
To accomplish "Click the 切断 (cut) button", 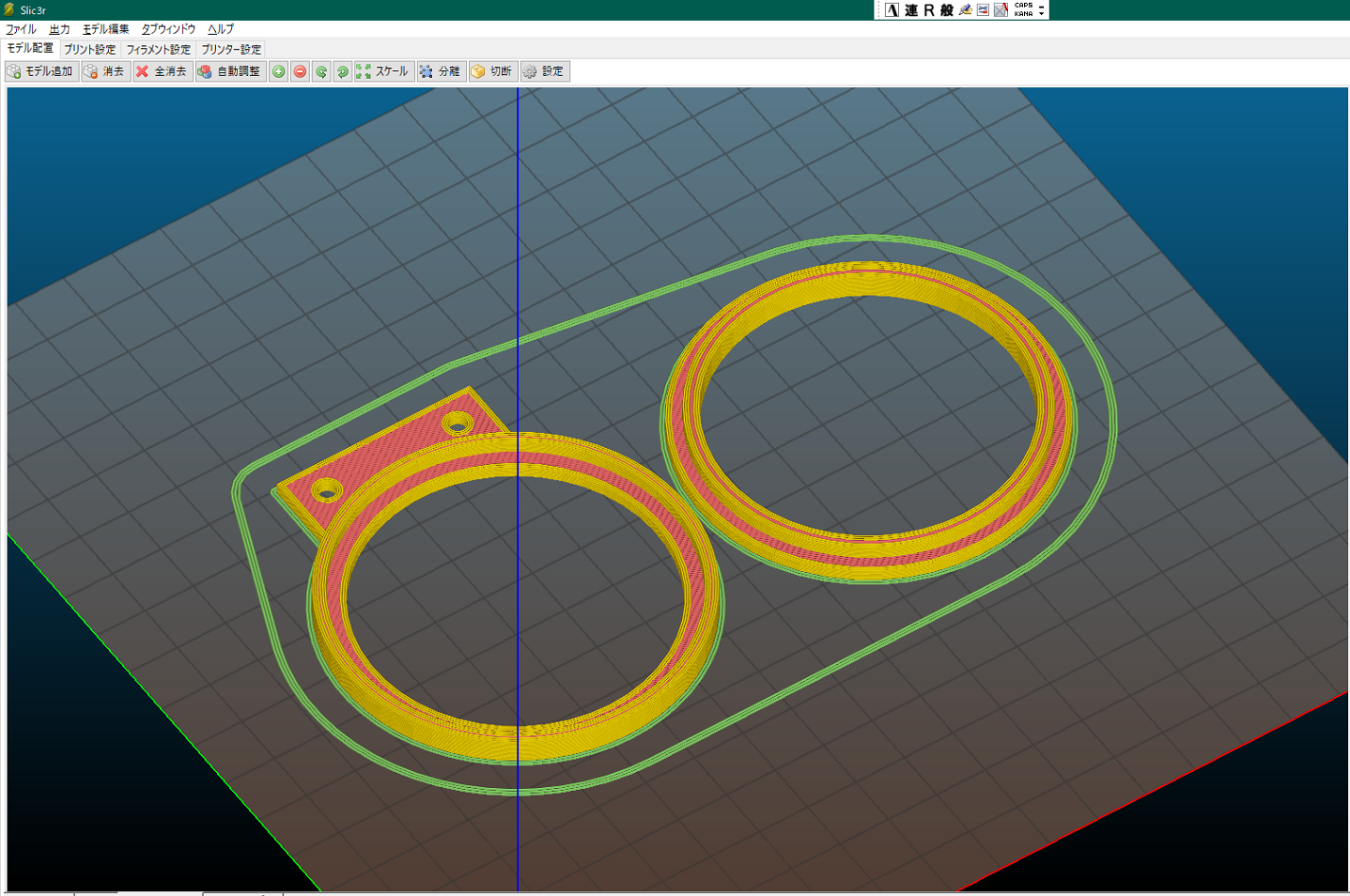I will point(492,71).
